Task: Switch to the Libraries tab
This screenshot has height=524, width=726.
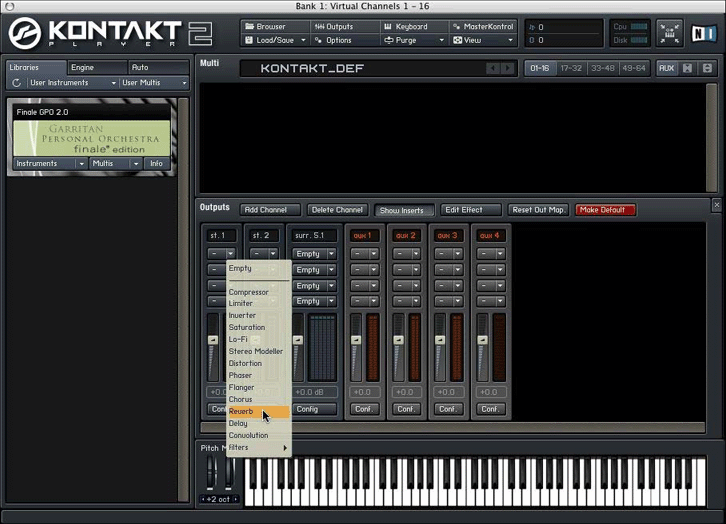Action: [x=36, y=68]
